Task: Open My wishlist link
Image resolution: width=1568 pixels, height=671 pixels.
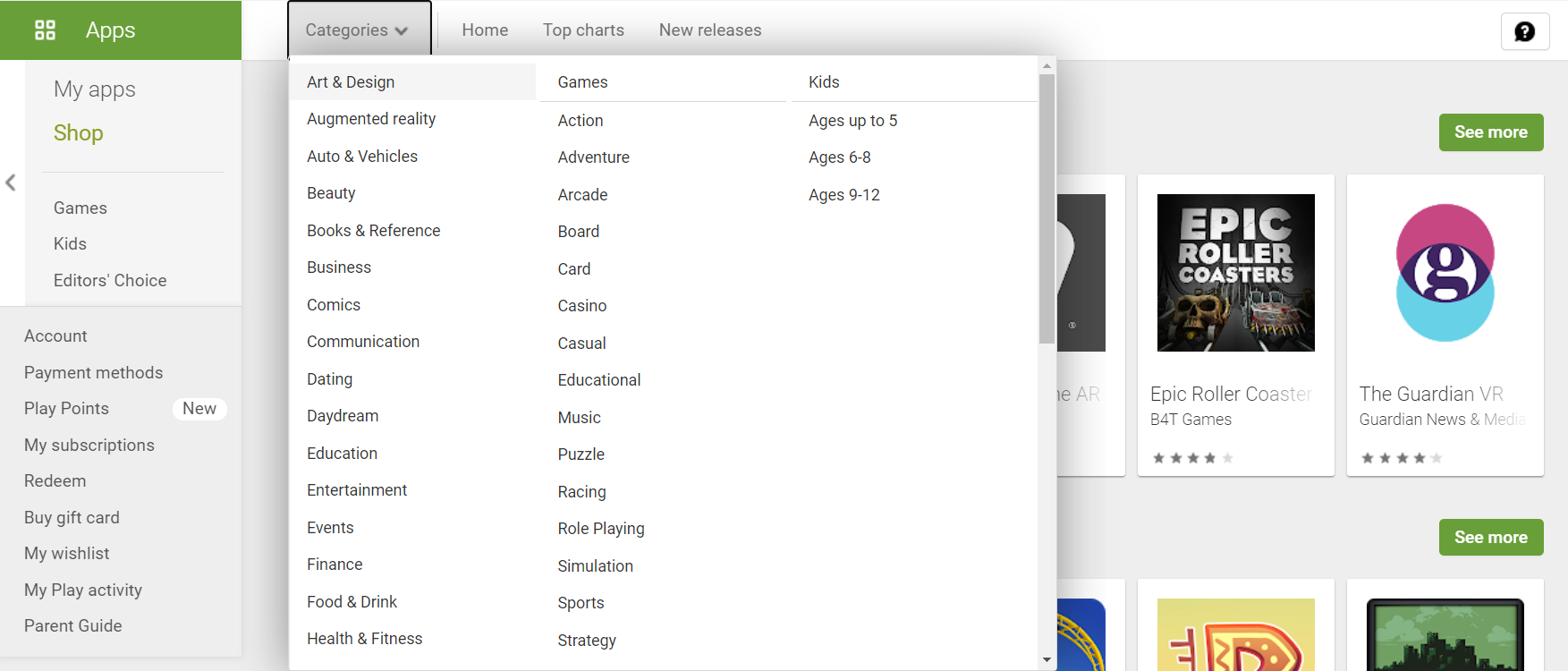Action: pyautogui.click(x=67, y=554)
